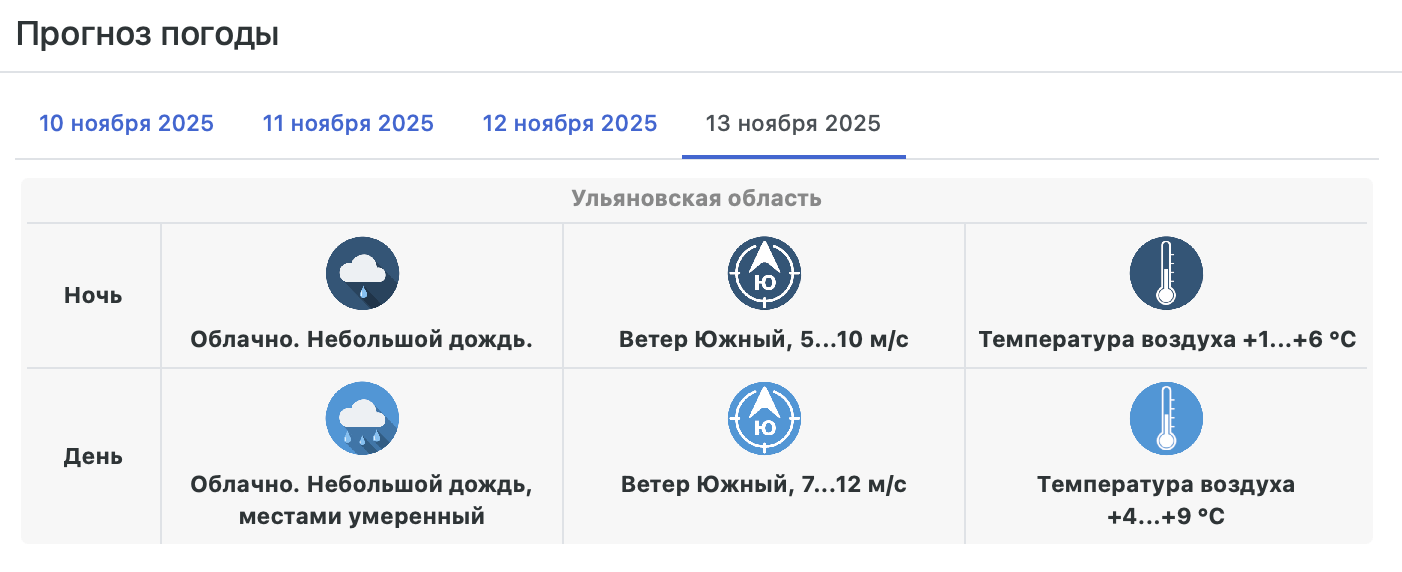
Task: Select the 12 ноября 2025 tab
Action: 570,124
